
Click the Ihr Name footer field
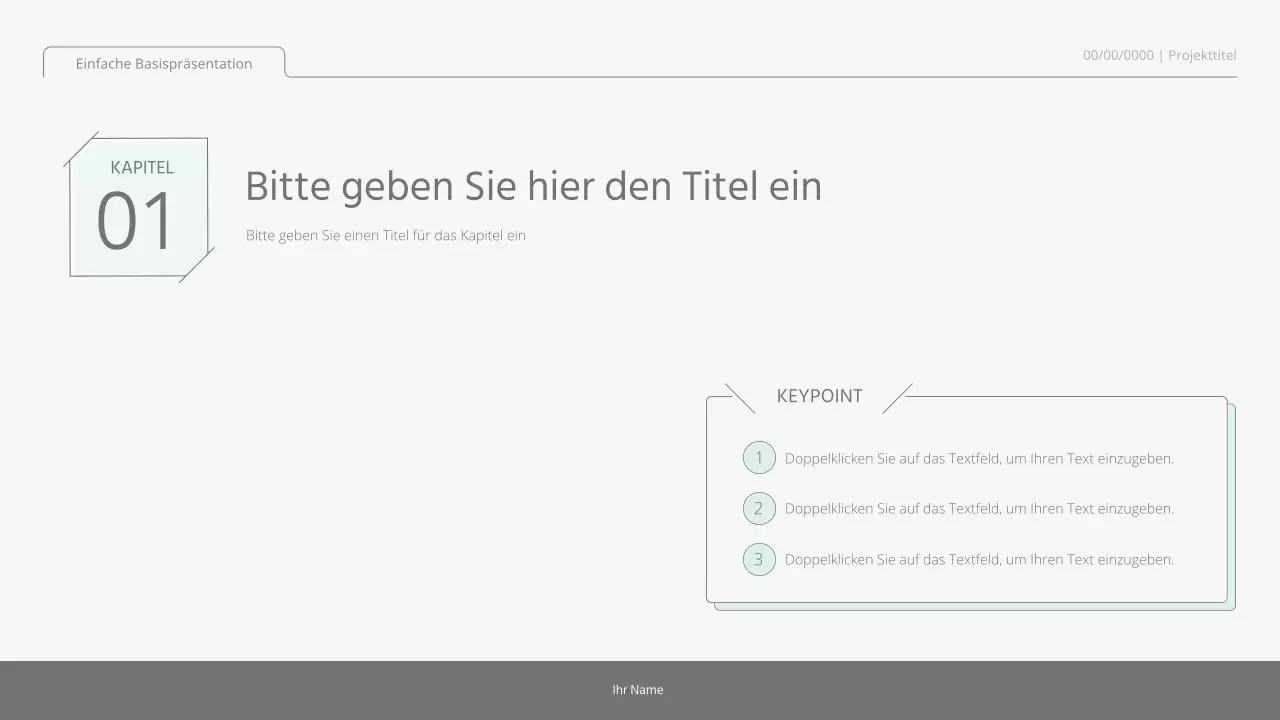pyautogui.click(x=637, y=689)
